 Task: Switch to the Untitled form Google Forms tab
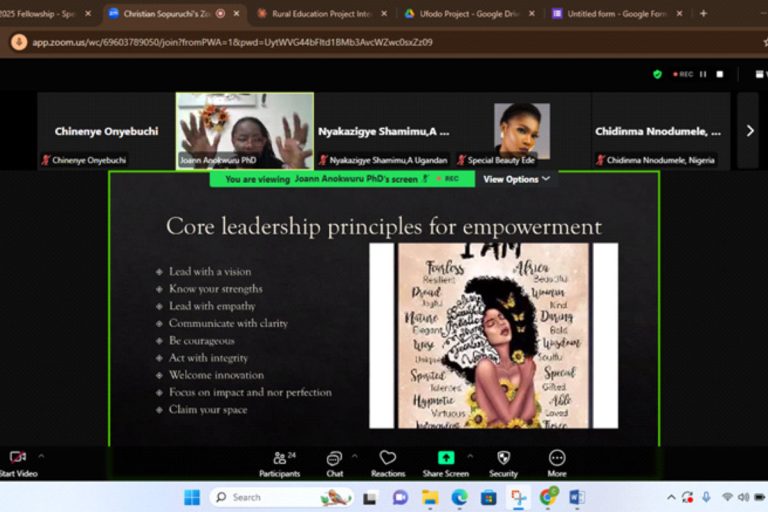613,14
